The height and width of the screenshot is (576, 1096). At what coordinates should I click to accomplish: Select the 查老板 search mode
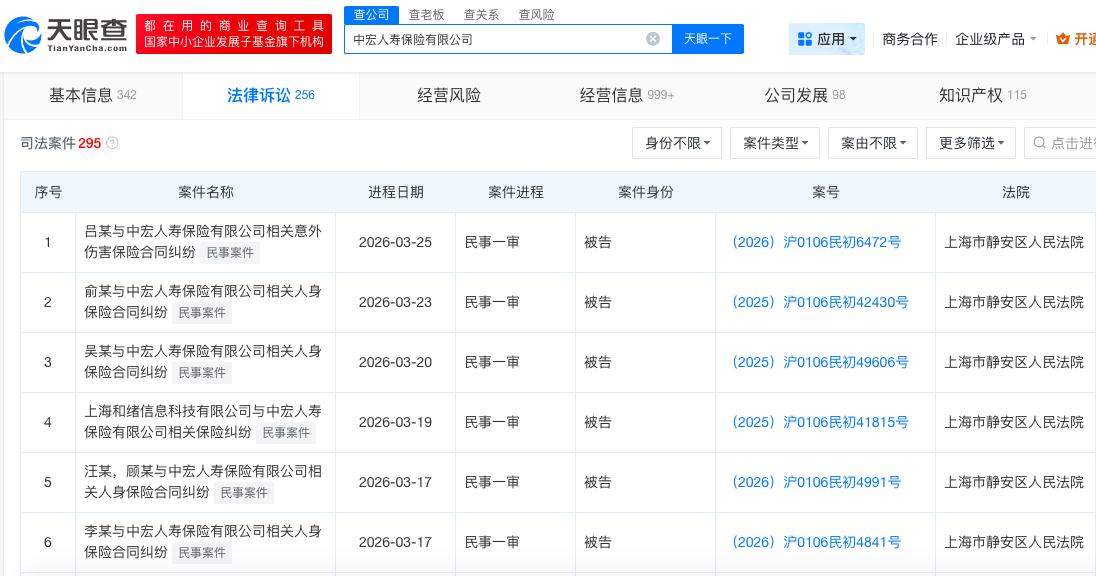pos(426,14)
